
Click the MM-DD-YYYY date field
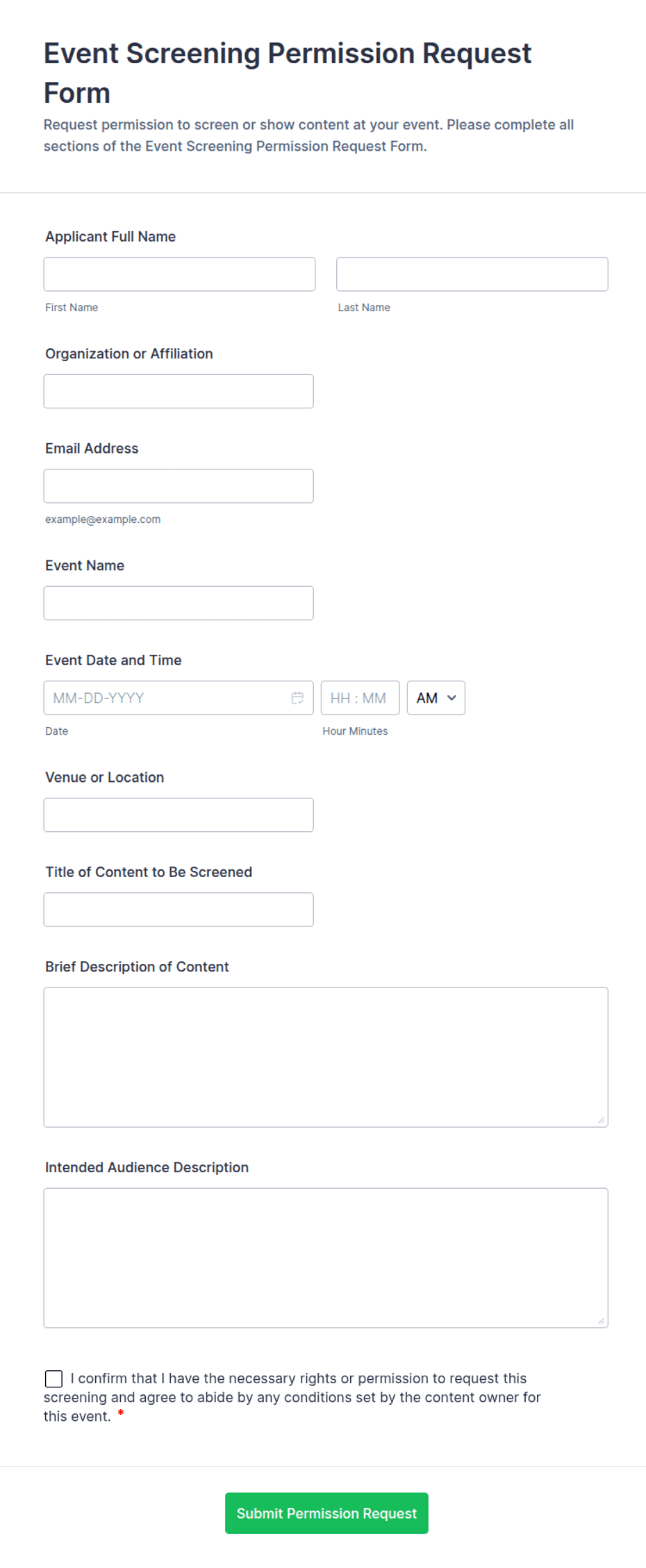[x=167, y=698]
